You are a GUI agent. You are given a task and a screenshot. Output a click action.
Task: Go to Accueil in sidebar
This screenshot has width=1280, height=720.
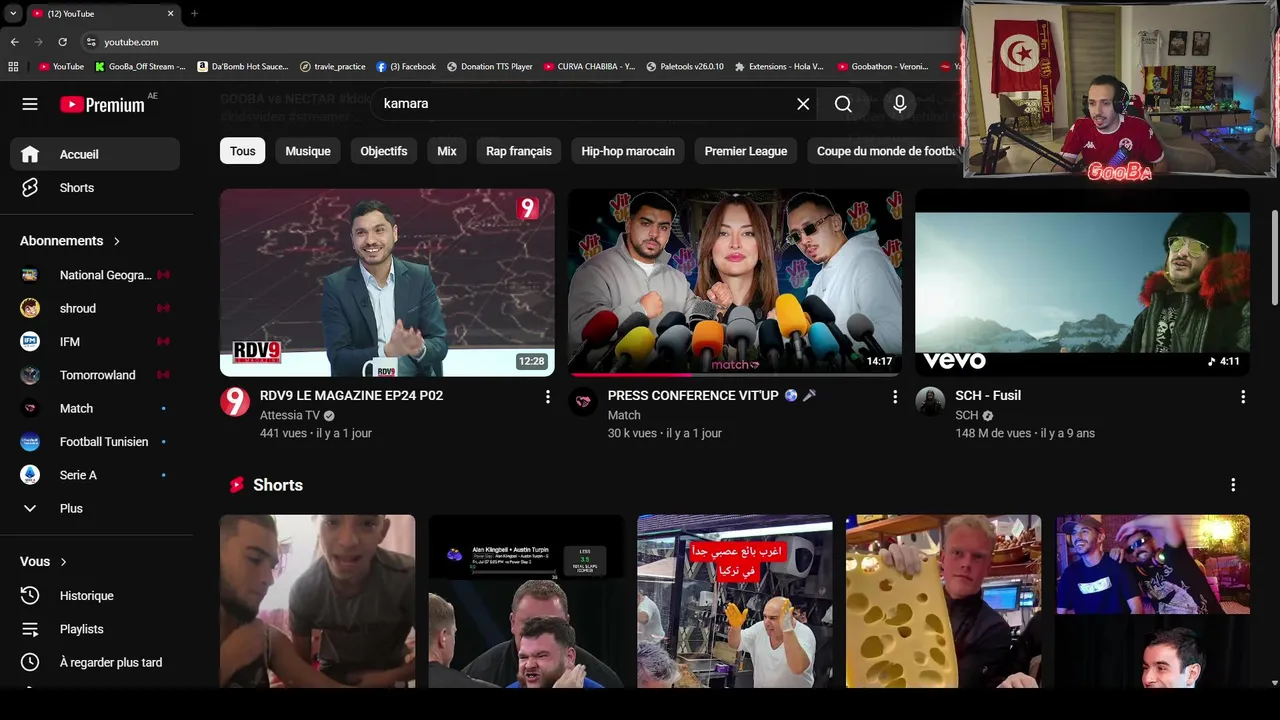[95, 154]
